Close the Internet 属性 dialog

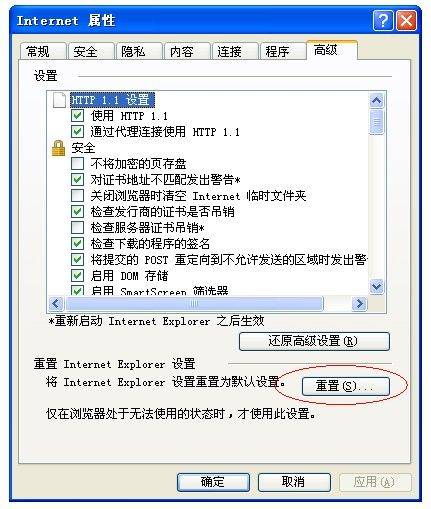pyautogui.click(x=406, y=21)
